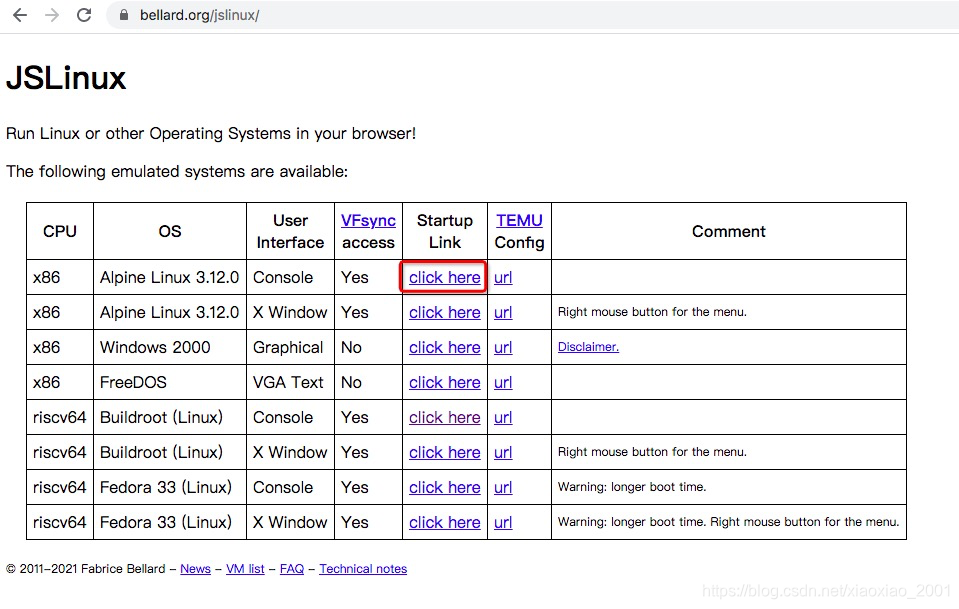Reload the page with the refresh icon
959x609 pixels.
[x=84, y=15]
